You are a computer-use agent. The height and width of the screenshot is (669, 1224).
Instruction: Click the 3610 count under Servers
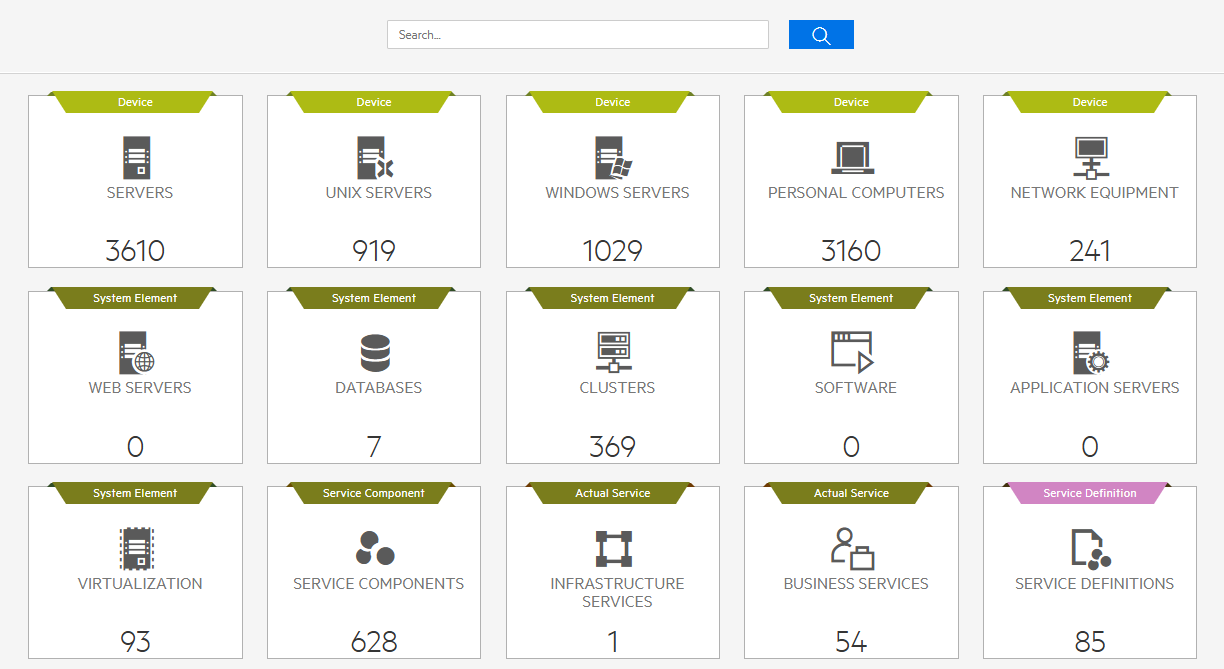pos(135,250)
